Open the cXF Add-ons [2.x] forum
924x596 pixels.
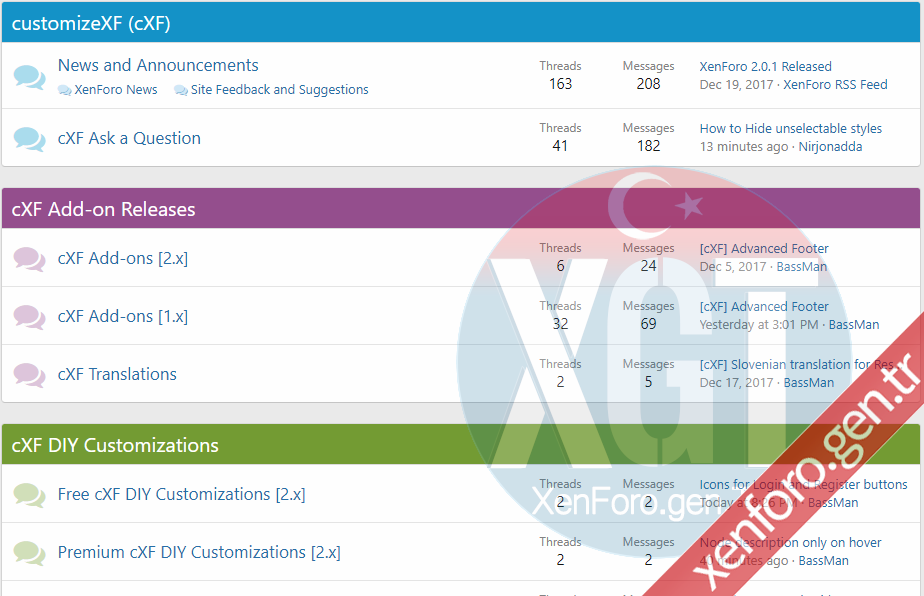point(123,258)
